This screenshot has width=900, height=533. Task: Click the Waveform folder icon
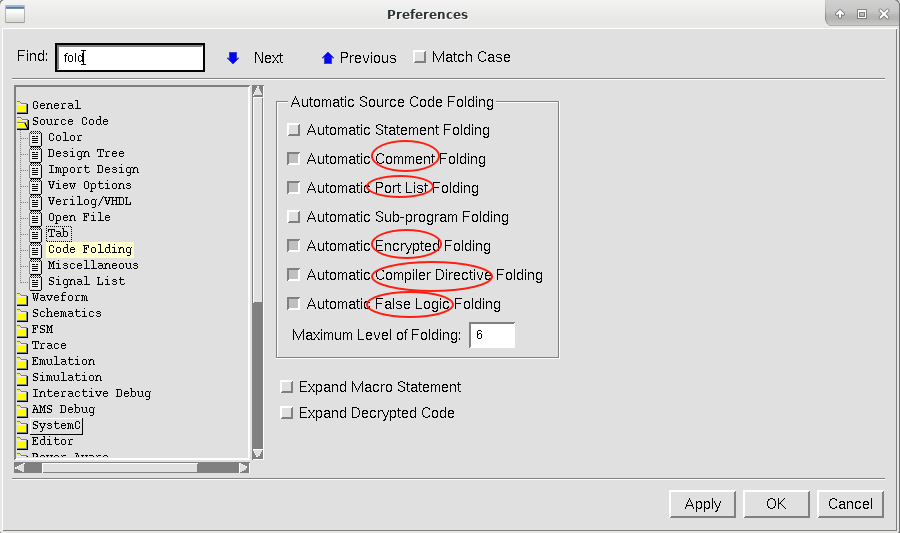(22, 298)
